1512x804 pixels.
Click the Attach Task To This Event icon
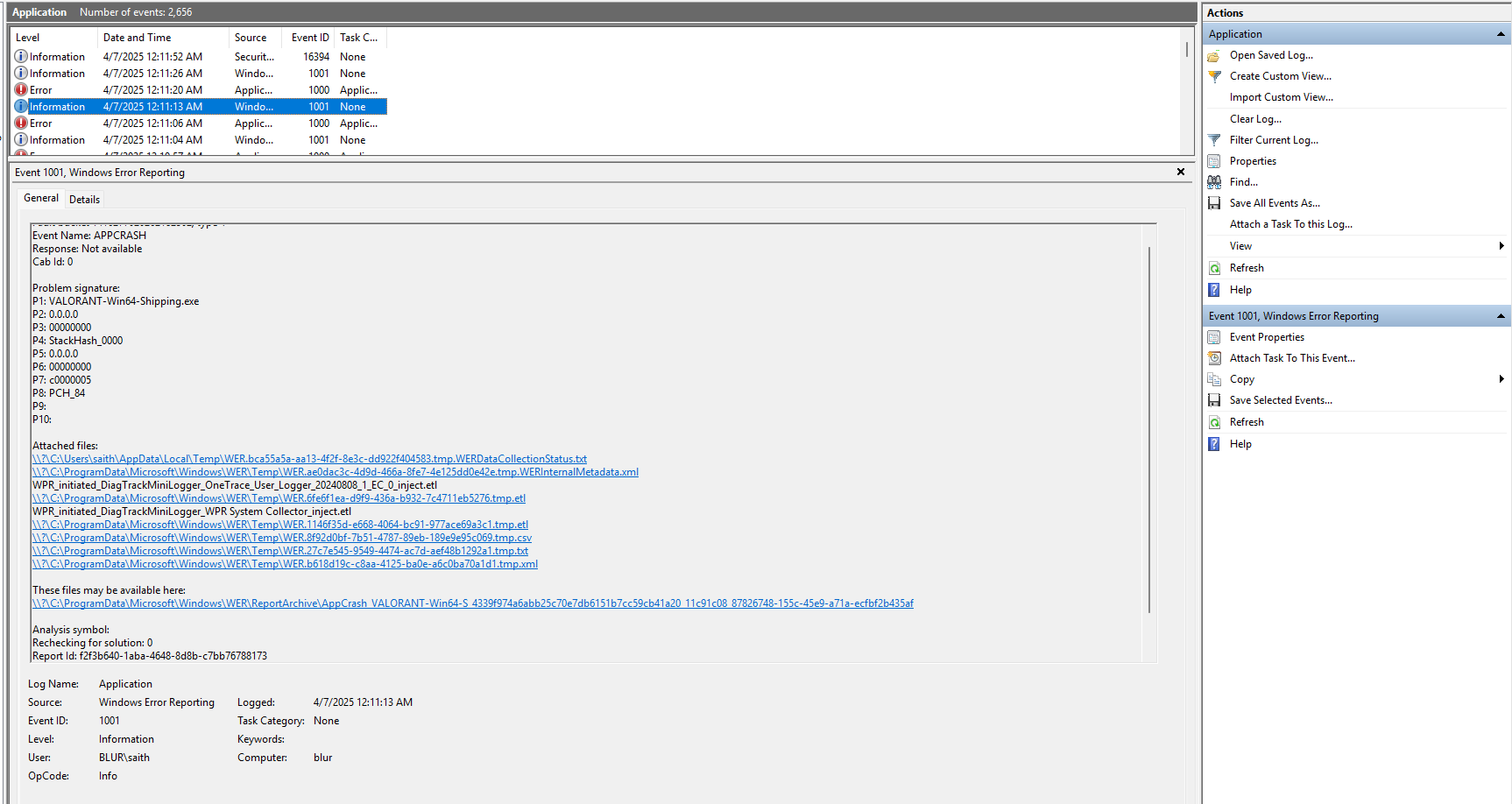coord(1214,358)
